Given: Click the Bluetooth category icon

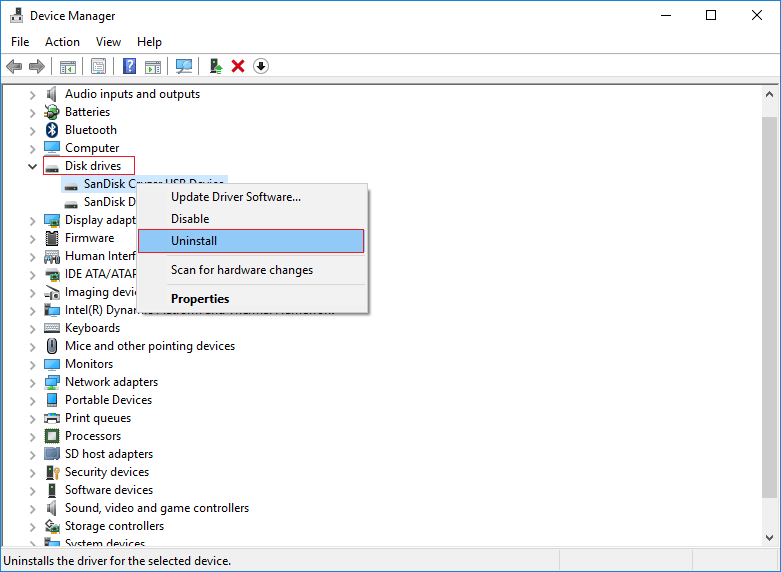Looking at the screenshot, I should pos(52,130).
